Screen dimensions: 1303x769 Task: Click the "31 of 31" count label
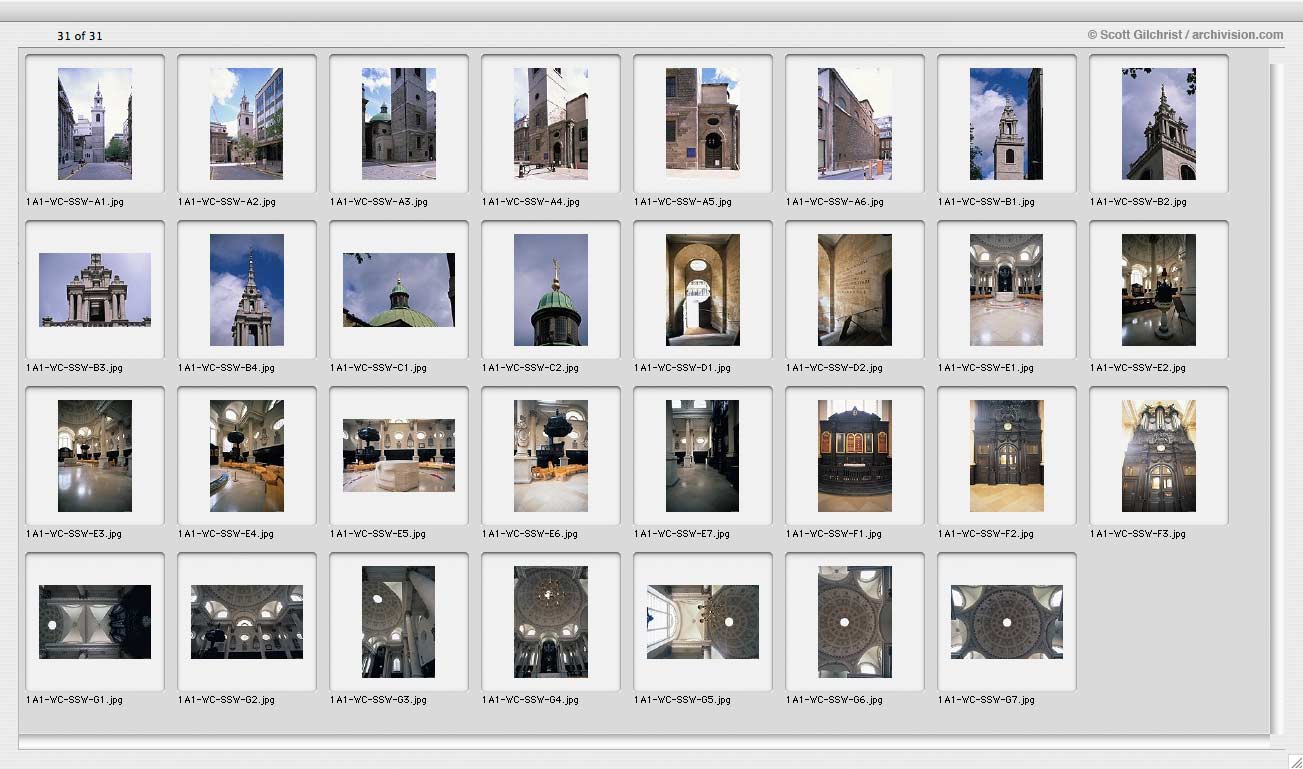pos(80,36)
